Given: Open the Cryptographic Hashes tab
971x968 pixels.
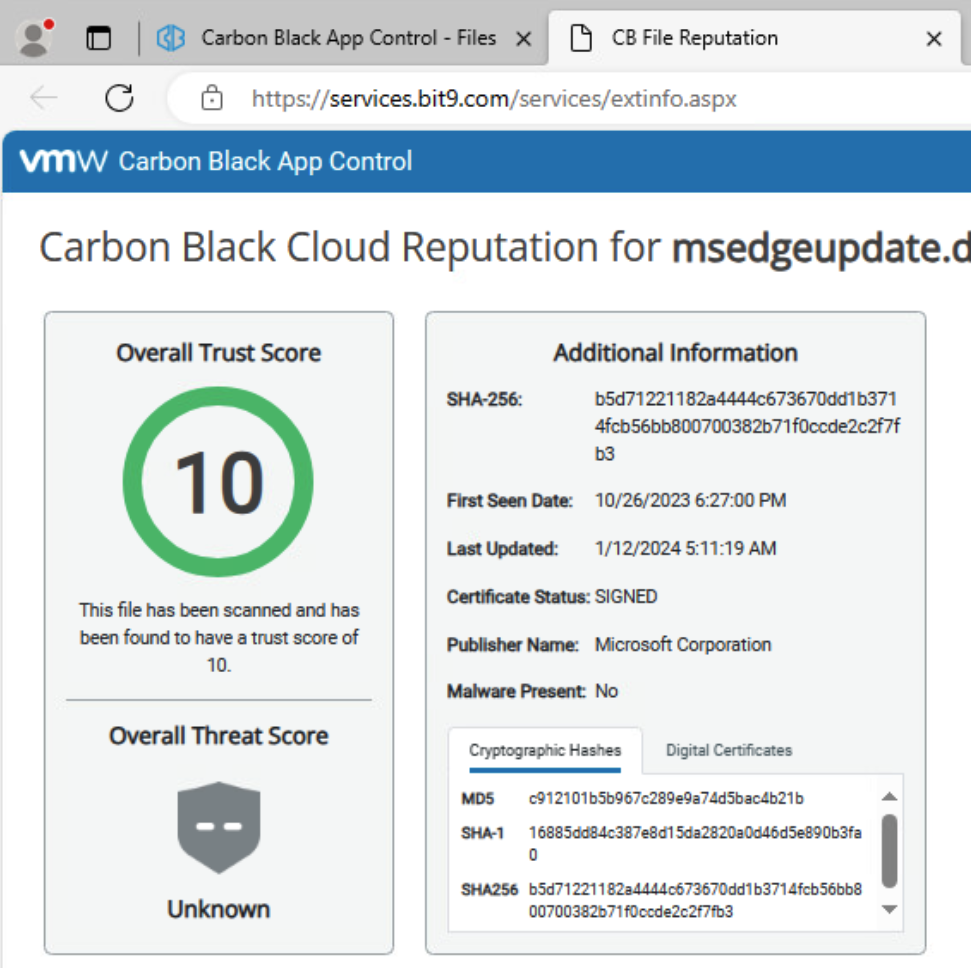Looking at the screenshot, I should pyautogui.click(x=545, y=750).
